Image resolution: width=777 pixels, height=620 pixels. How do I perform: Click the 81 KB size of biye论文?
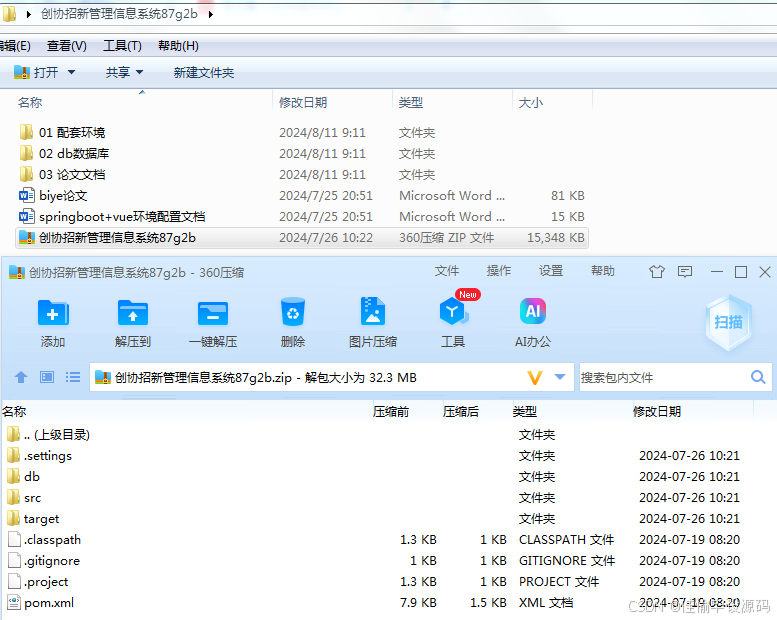(x=568, y=196)
